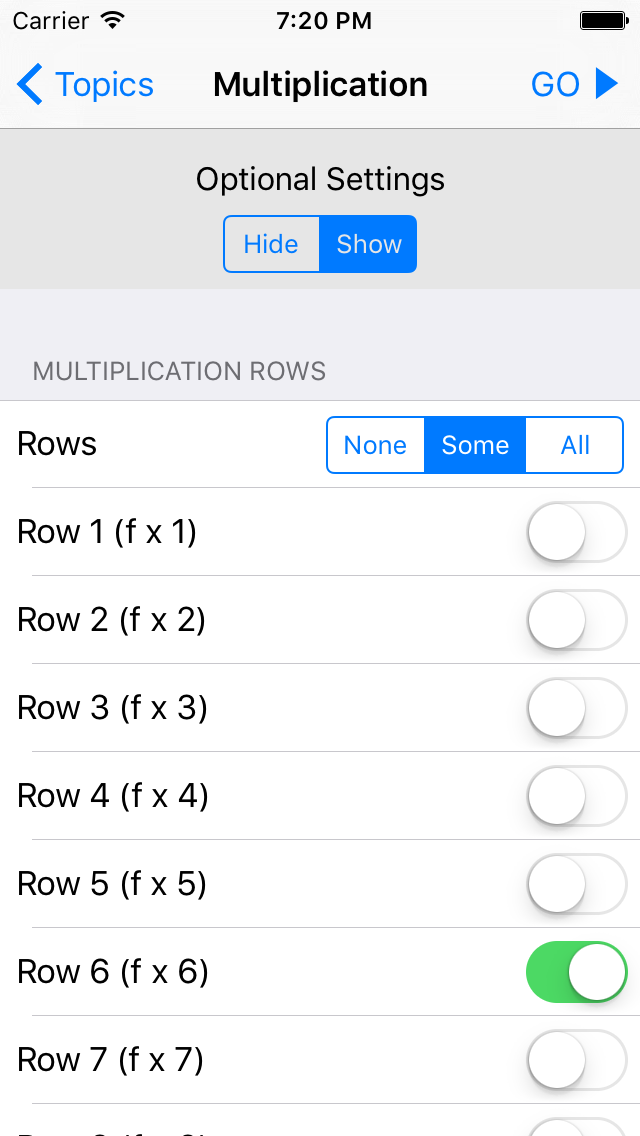This screenshot has width=640, height=1136.
Task: Toggle on Row 4 (f x 4)
Action: click(577, 796)
